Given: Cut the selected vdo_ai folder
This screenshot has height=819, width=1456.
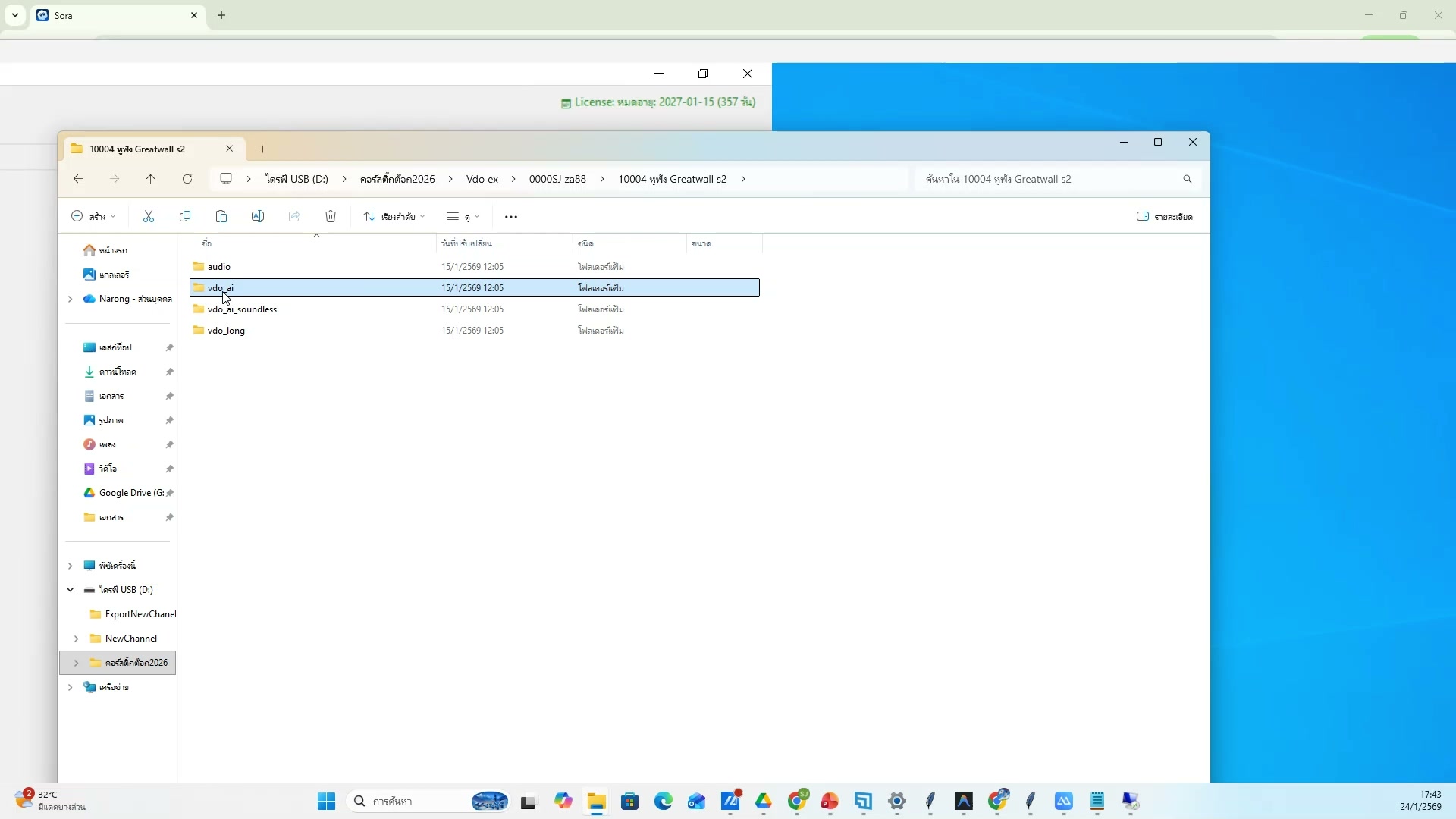Looking at the screenshot, I should [x=149, y=216].
